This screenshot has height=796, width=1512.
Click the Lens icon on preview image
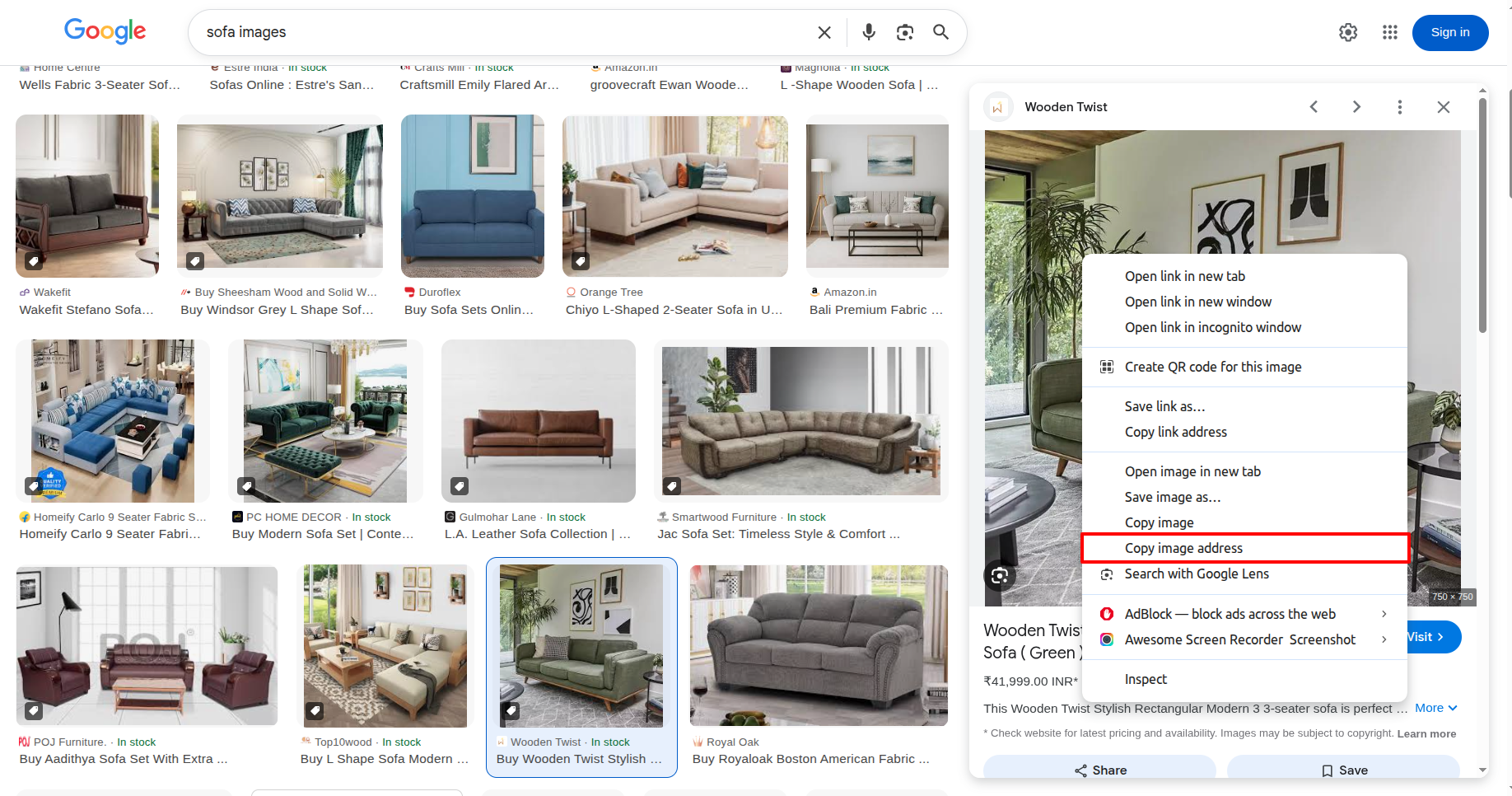(1000, 576)
